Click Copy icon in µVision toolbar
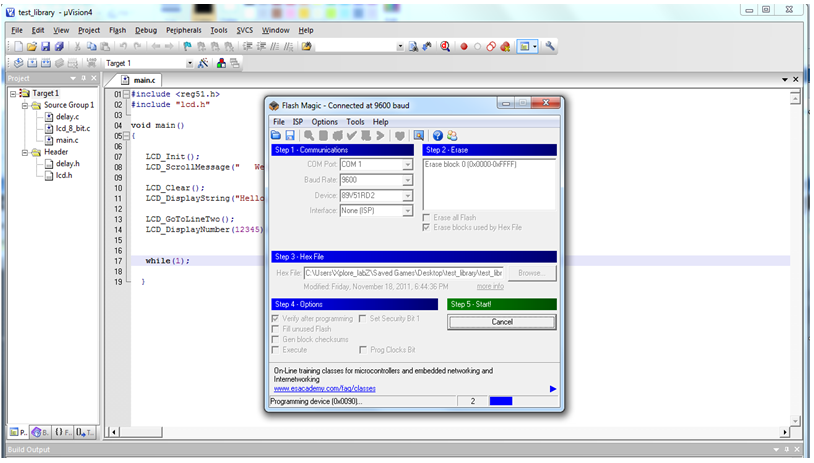 pyautogui.click(x=91, y=47)
